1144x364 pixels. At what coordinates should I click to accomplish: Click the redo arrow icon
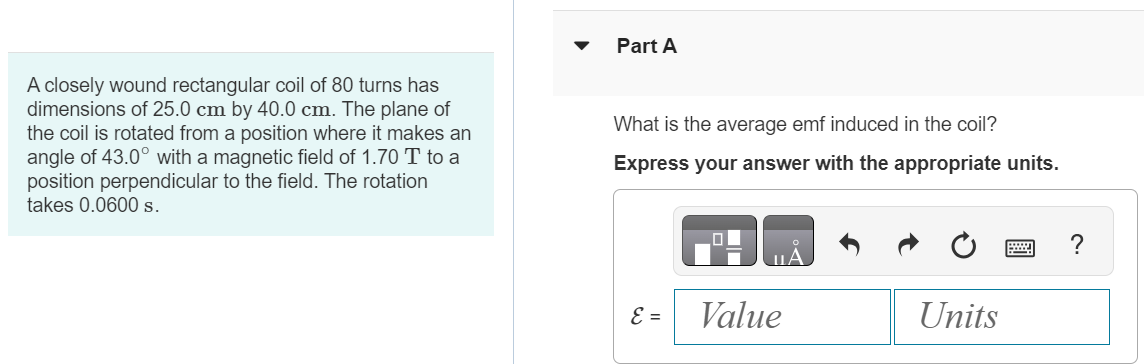pyautogui.click(x=907, y=246)
